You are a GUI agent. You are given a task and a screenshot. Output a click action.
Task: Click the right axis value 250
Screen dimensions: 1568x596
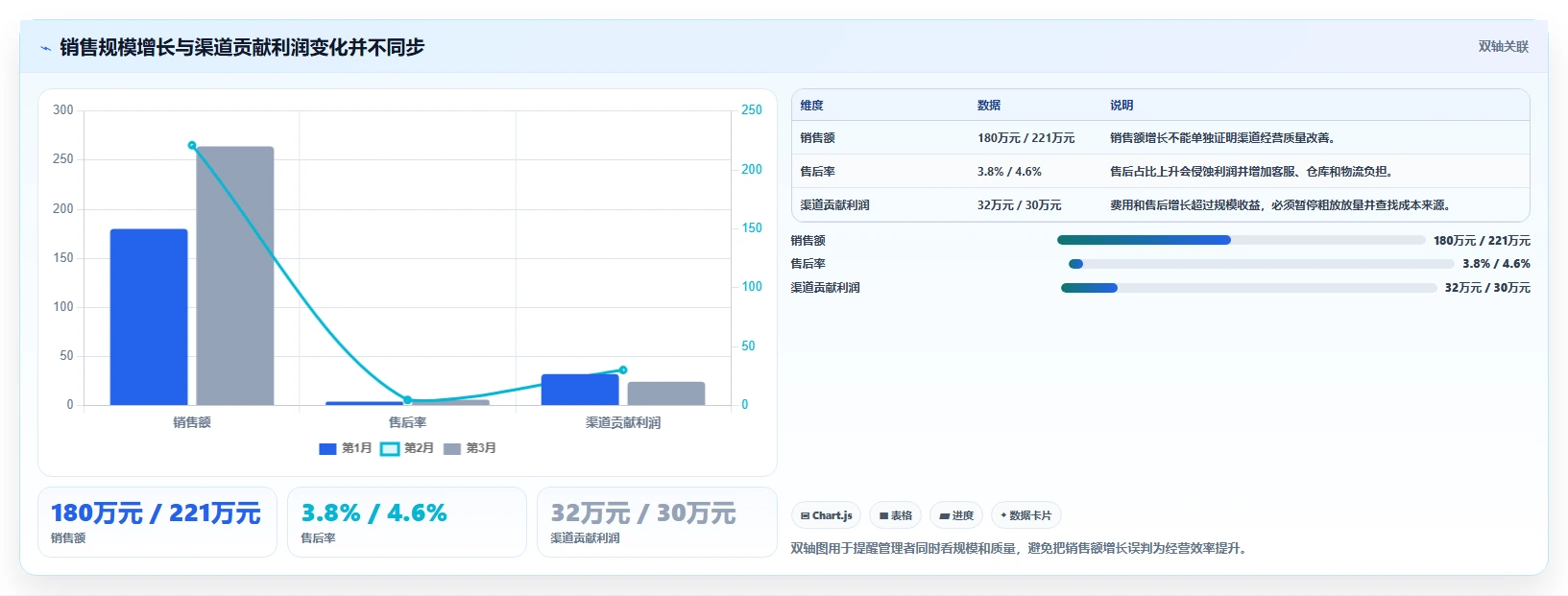[752, 110]
